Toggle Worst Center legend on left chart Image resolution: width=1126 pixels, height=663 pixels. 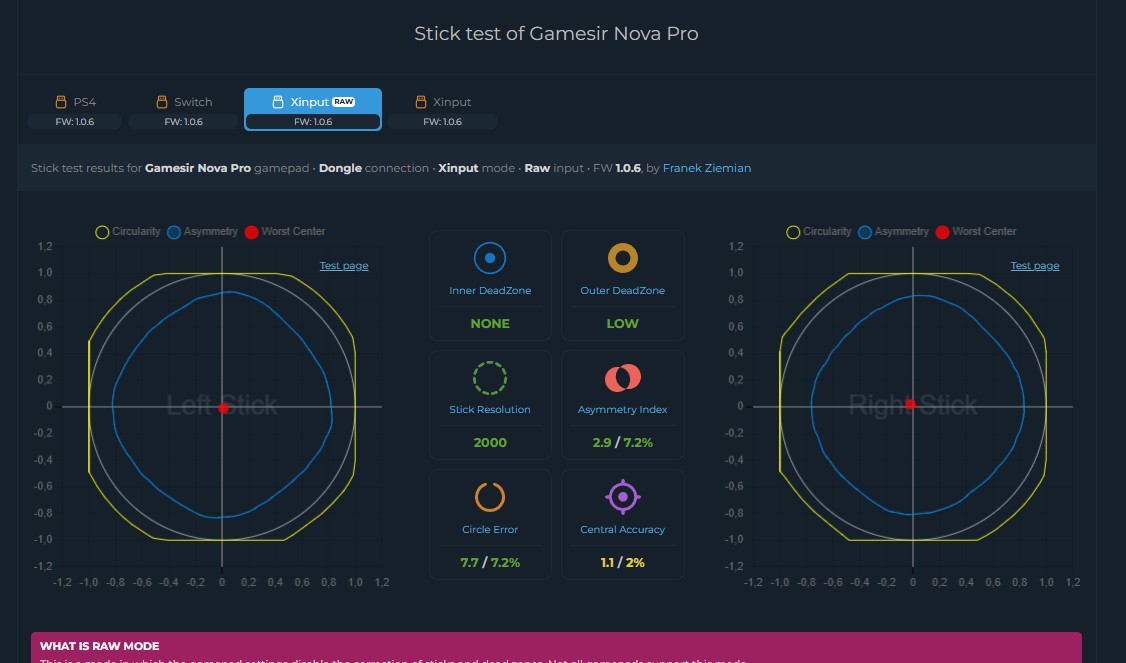point(285,231)
